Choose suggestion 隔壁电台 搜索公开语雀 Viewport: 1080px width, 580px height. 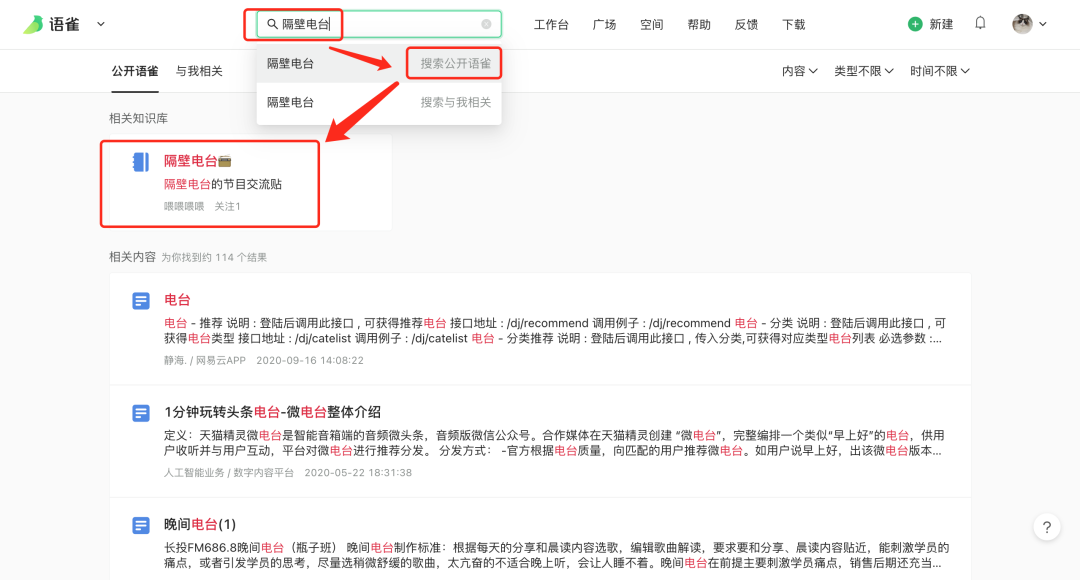(x=379, y=63)
